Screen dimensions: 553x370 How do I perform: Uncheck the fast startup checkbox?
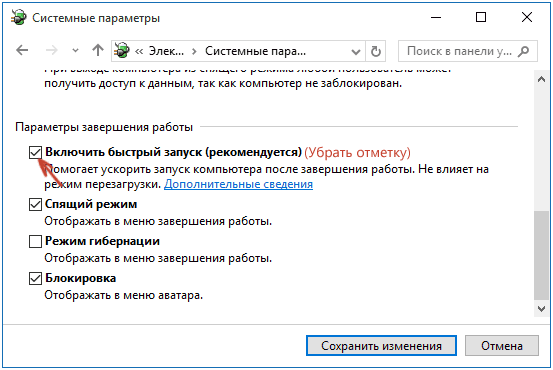point(35,153)
